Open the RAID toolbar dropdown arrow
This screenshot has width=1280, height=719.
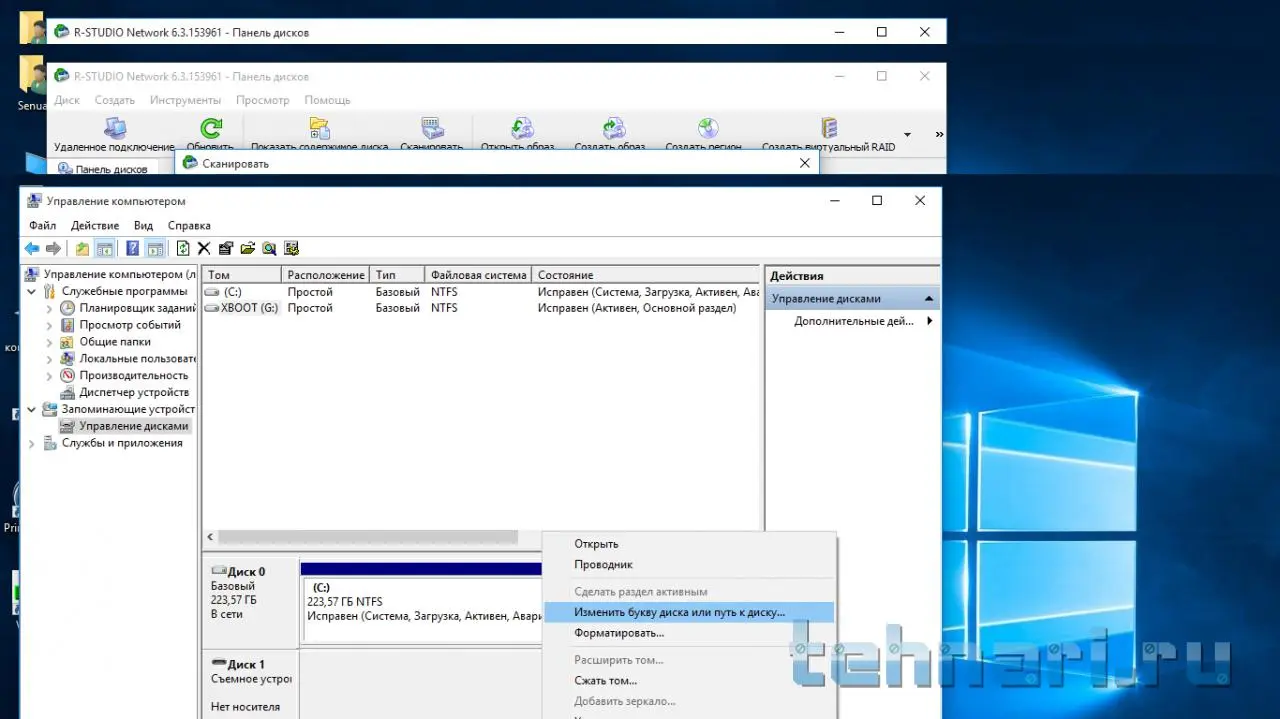[x=907, y=134]
